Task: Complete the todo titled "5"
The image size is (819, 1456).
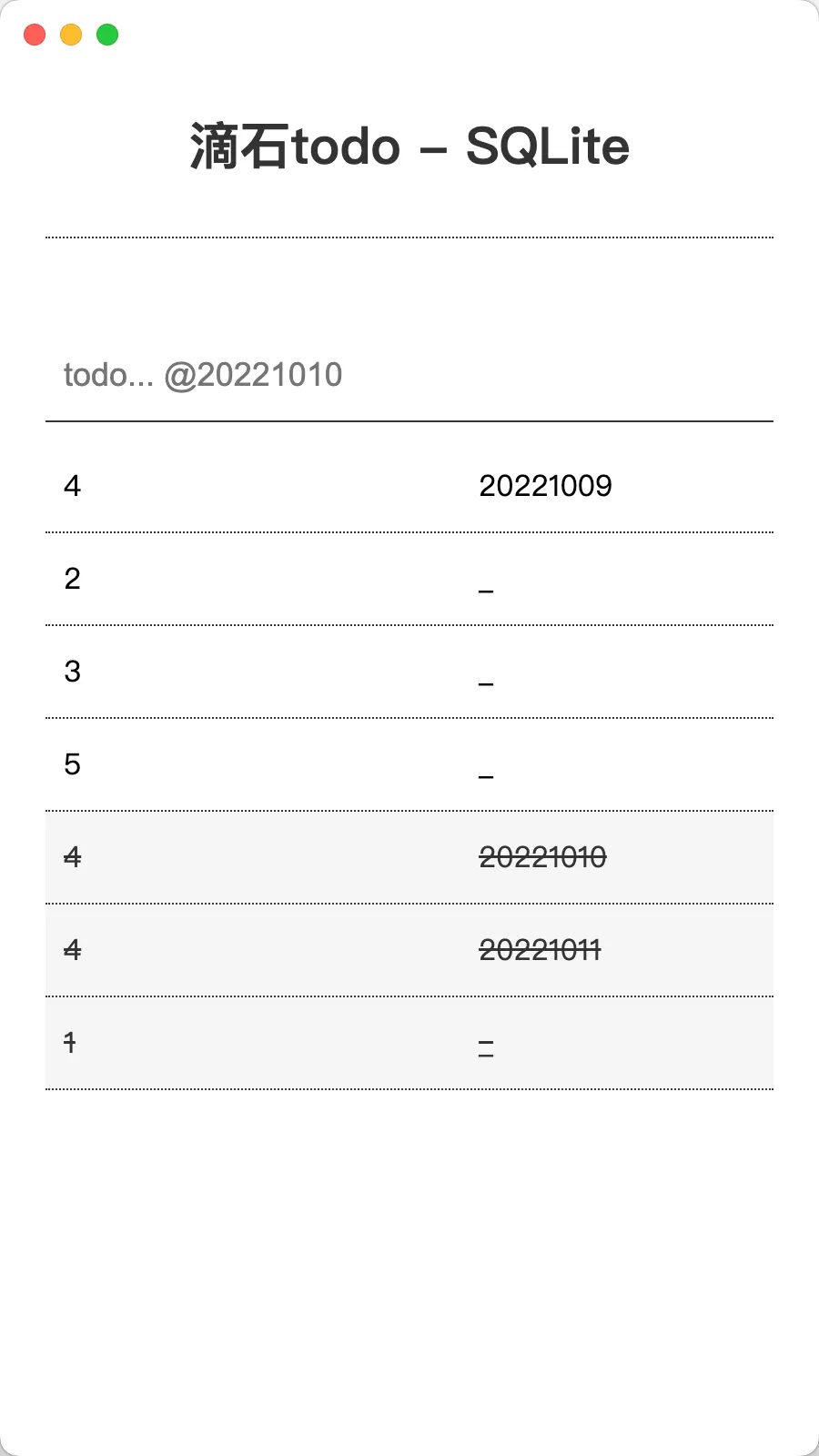Action: 73,764
